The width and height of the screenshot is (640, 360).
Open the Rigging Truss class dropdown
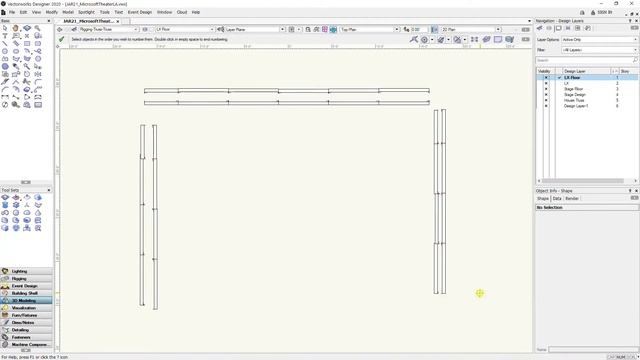point(136,29)
